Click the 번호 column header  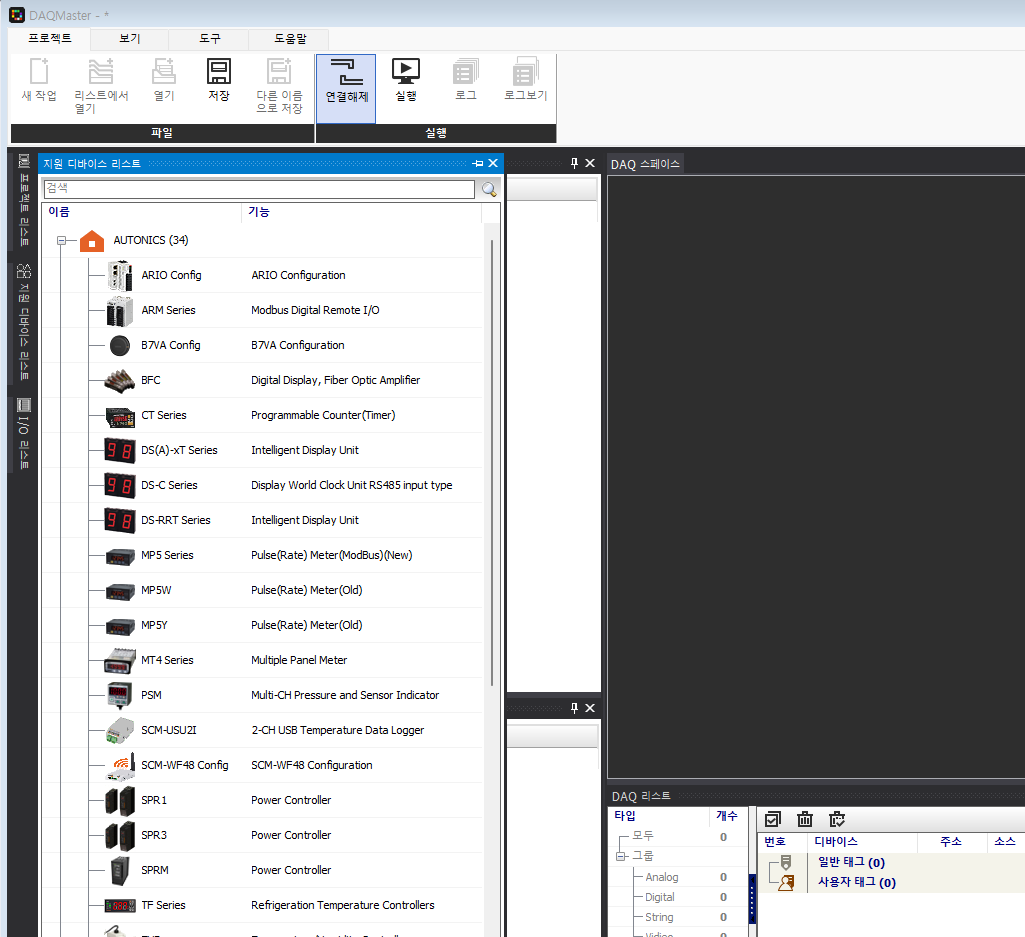coord(782,842)
